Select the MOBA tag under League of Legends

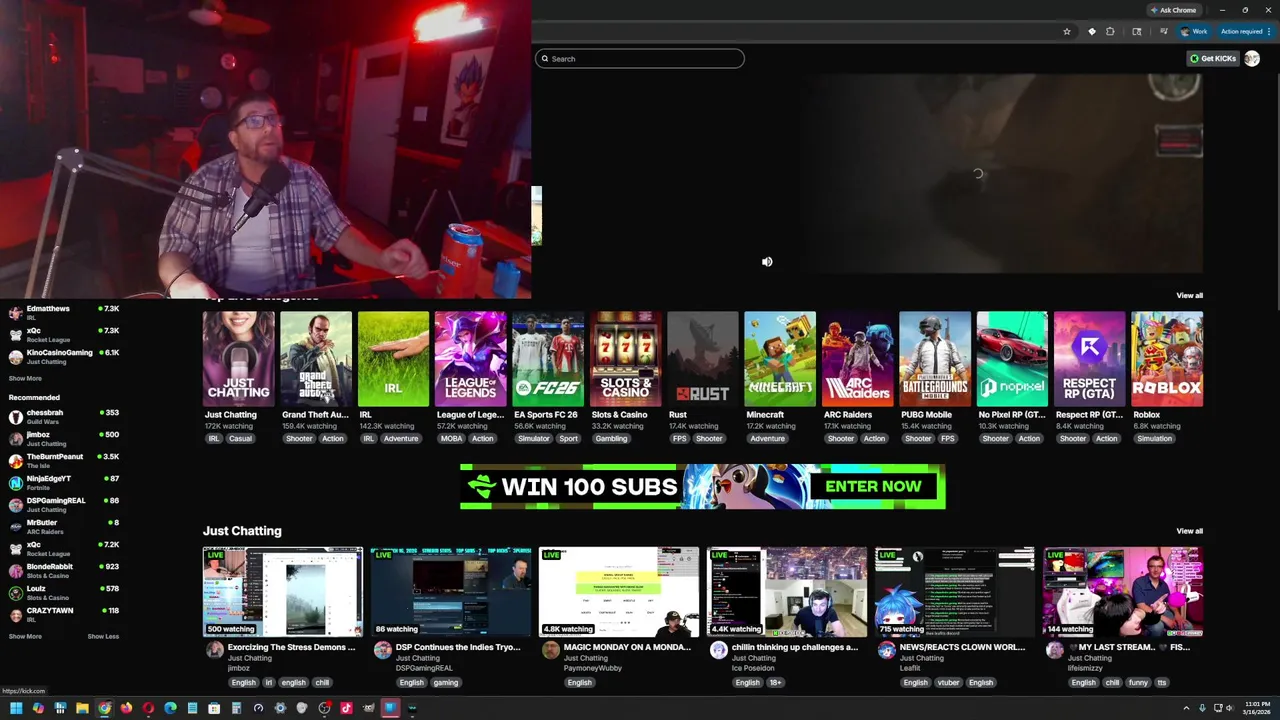click(x=451, y=438)
